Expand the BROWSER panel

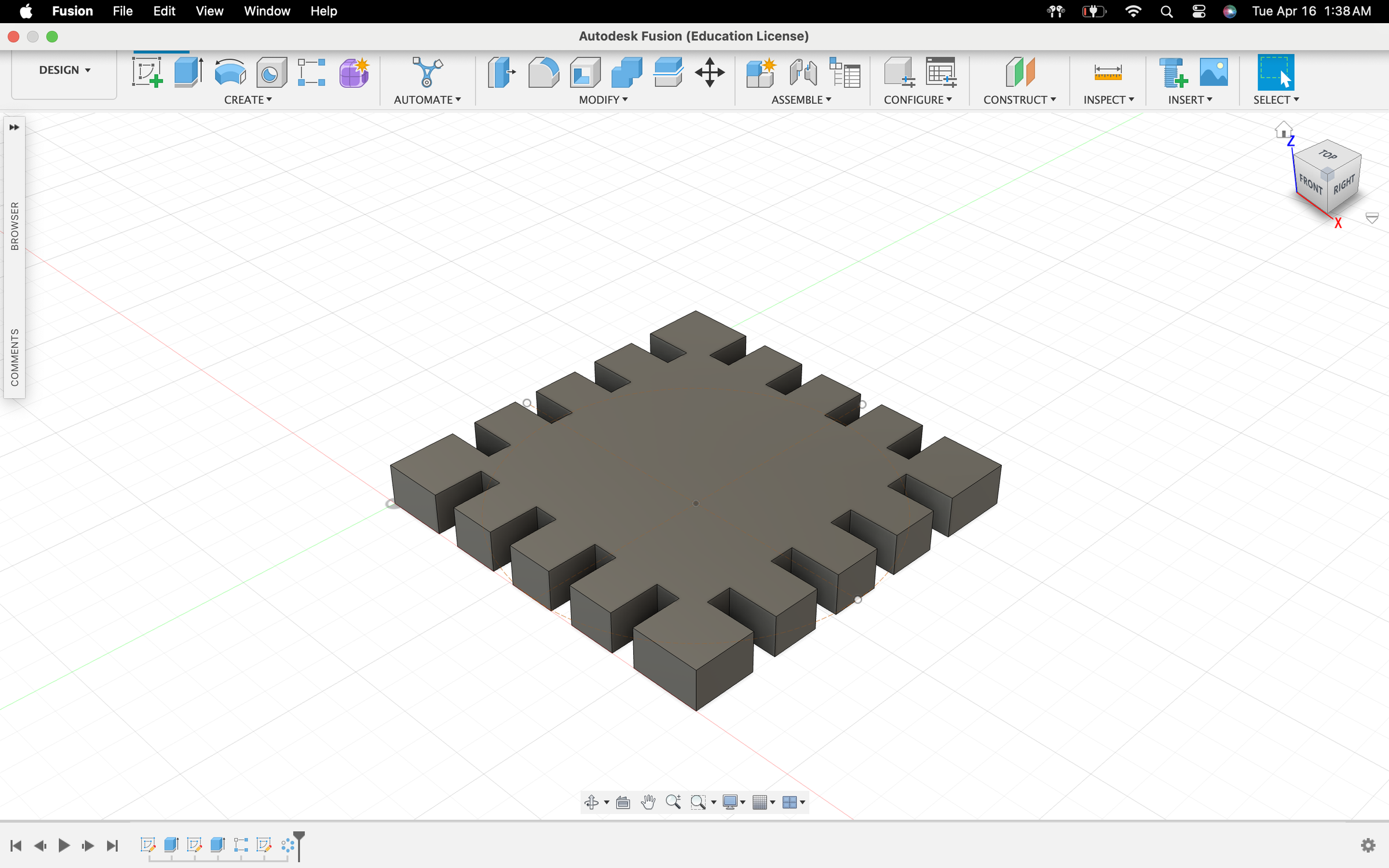14,226
